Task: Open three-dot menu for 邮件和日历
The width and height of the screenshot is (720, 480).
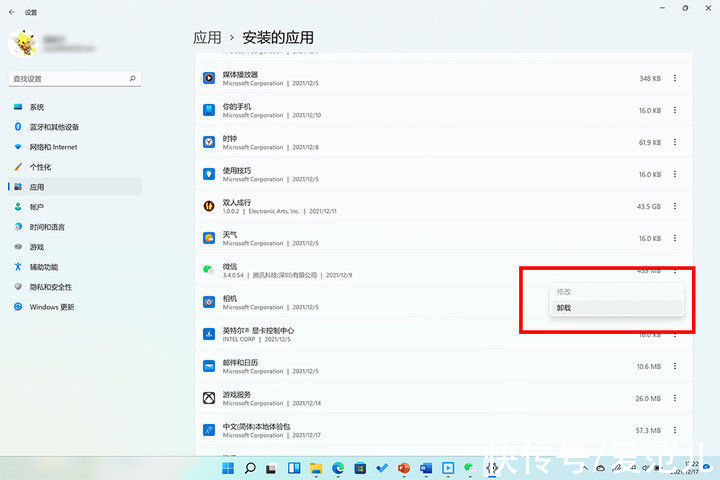Action: coord(675,366)
